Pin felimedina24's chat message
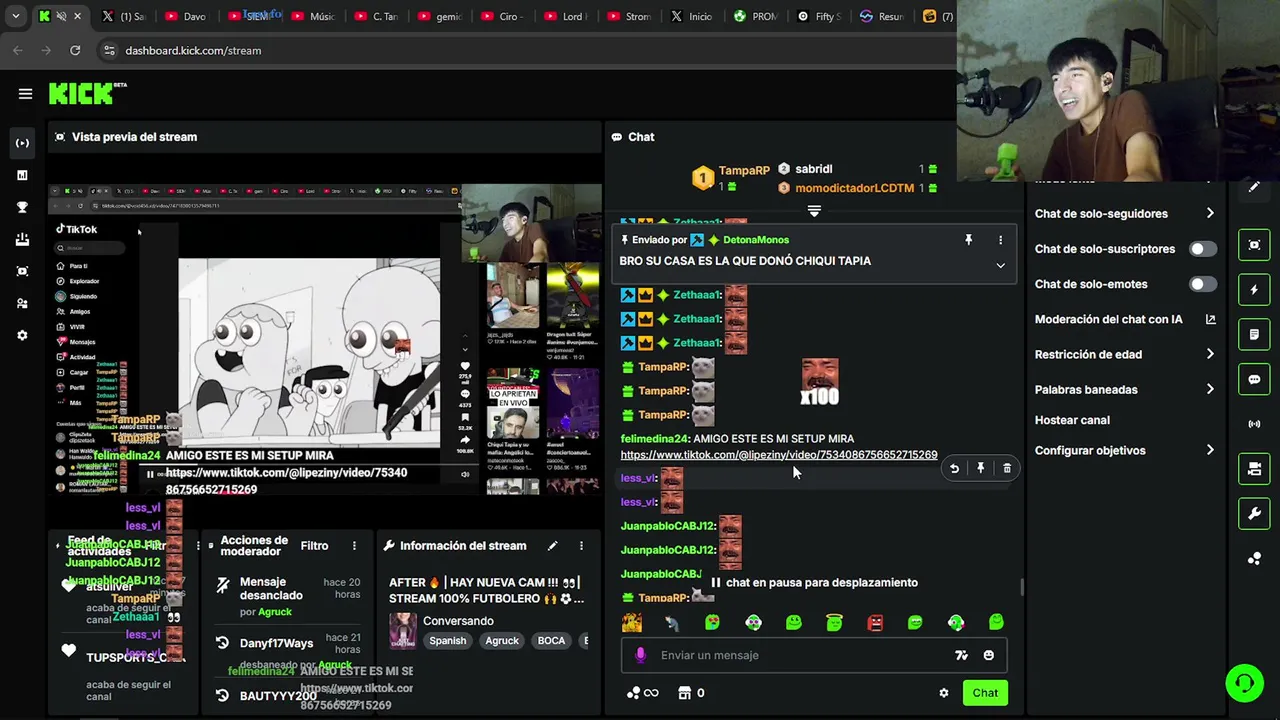Viewport: 1280px width, 720px height. pyautogui.click(x=980, y=468)
